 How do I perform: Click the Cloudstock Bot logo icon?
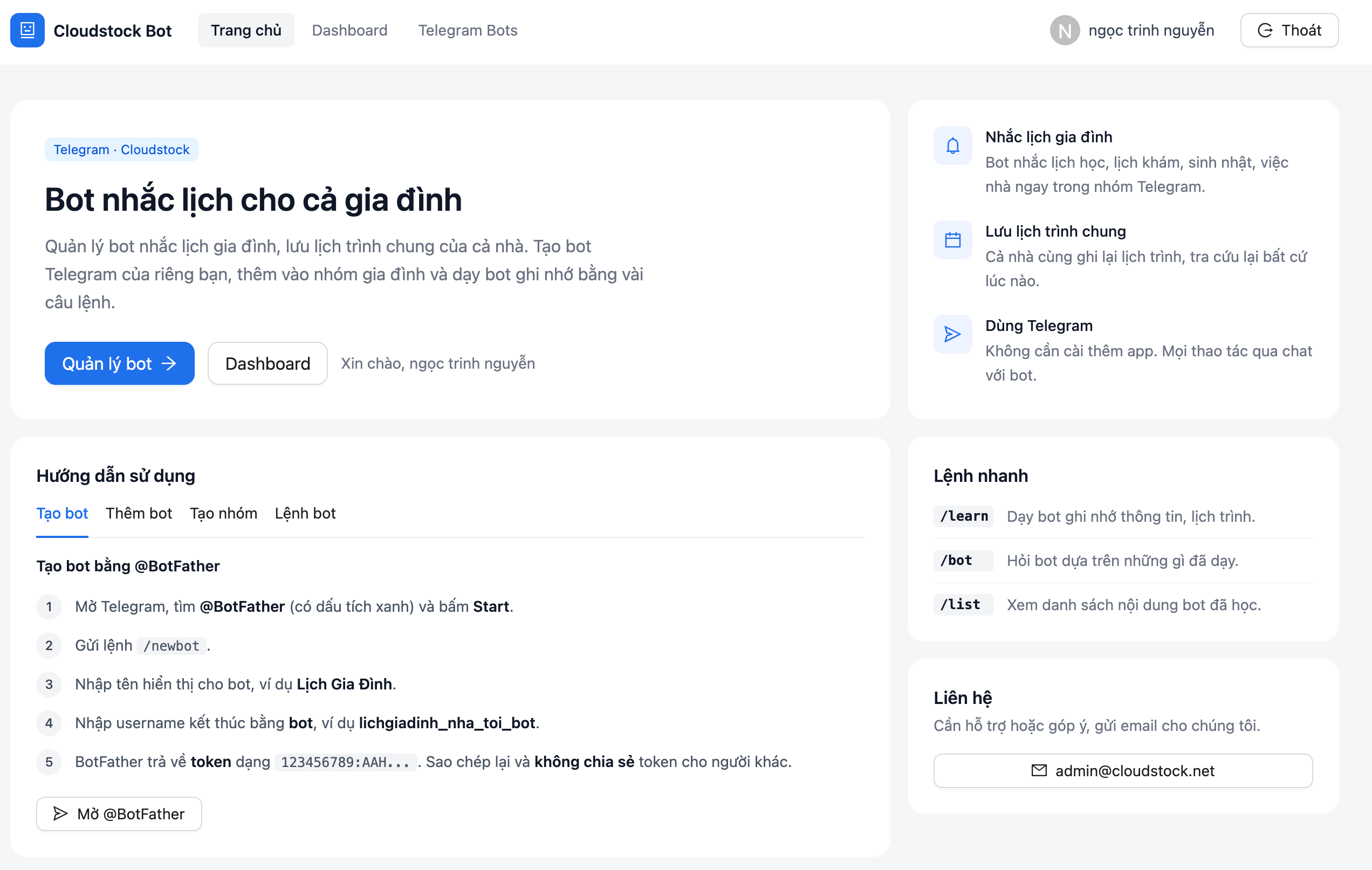click(x=28, y=30)
